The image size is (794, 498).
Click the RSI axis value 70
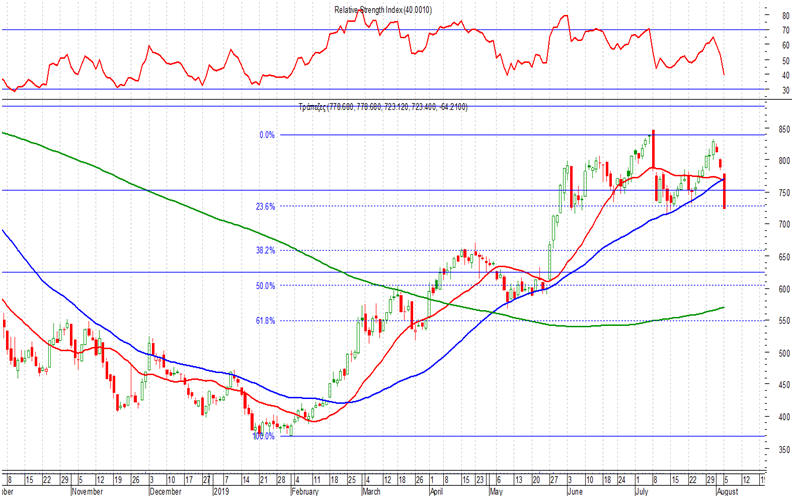click(785, 30)
